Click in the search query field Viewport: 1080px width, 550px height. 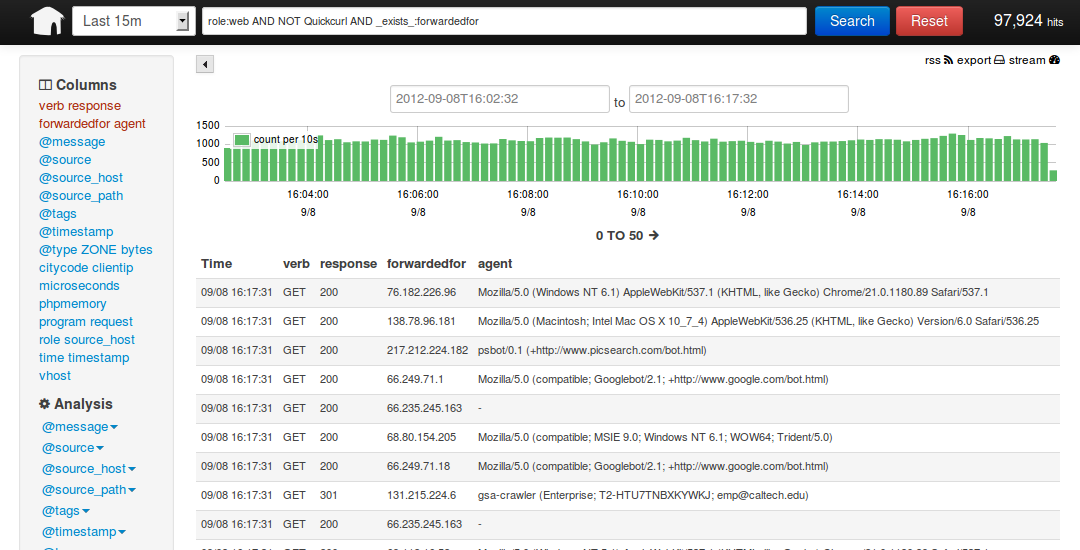coord(504,21)
